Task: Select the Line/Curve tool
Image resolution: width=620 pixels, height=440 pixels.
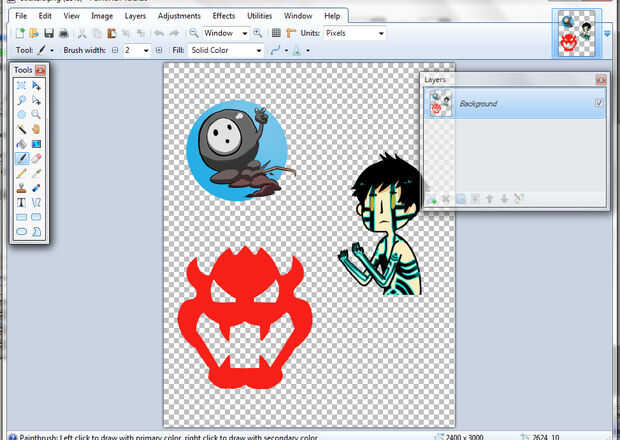Action: (36, 202)
